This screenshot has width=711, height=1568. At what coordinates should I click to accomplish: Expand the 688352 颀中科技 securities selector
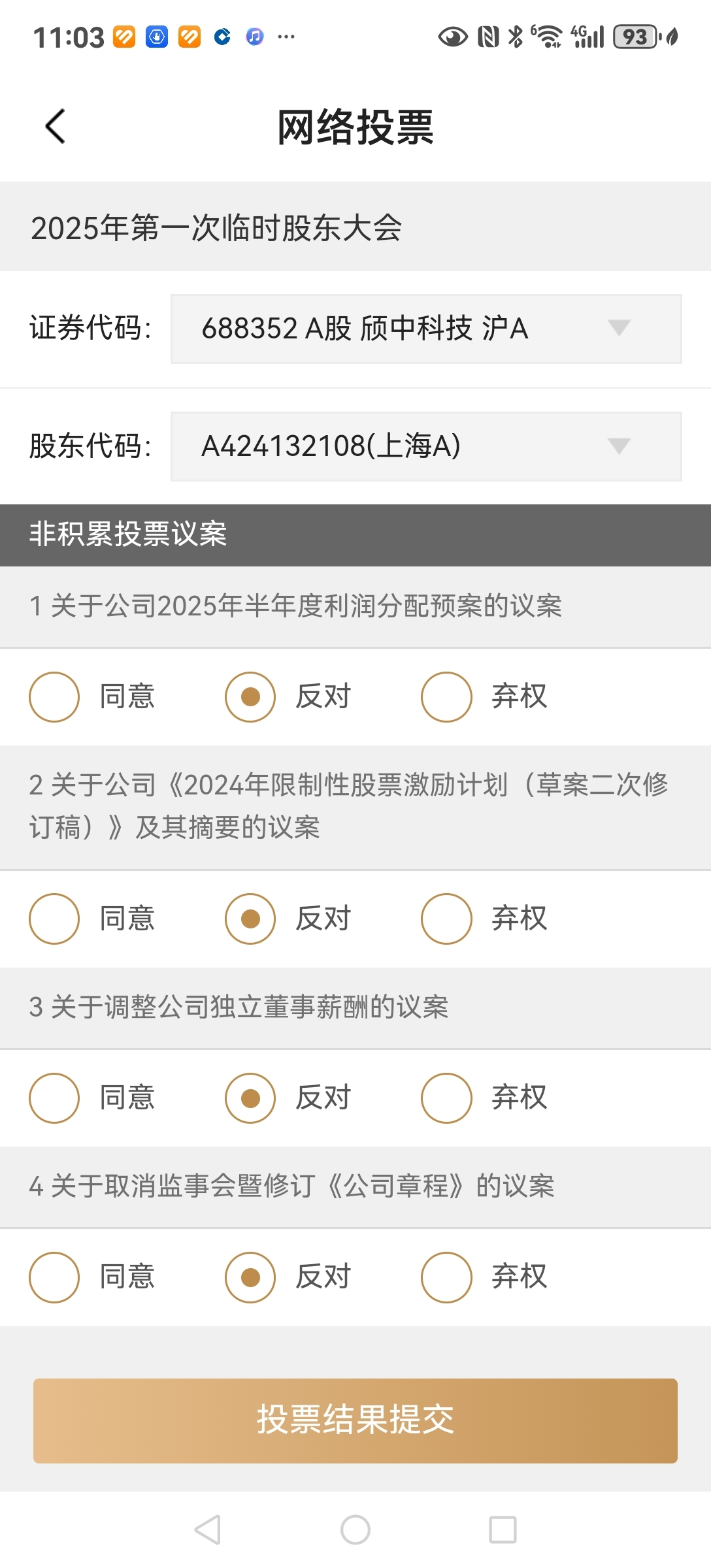(x=426, y=329)
